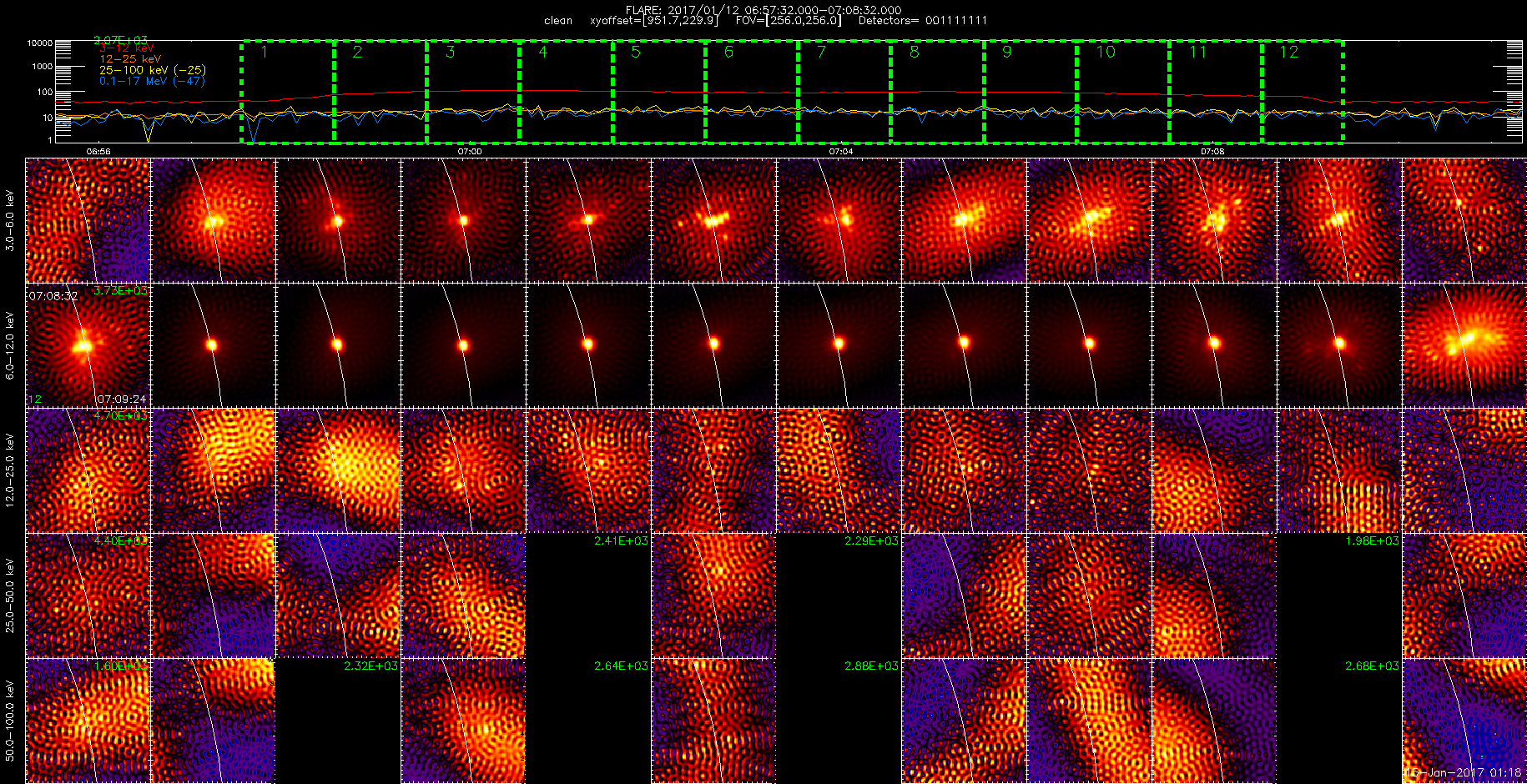Click the green '2.29E+03' value in blank panel
1527x784 pixels.
point(871,541)
